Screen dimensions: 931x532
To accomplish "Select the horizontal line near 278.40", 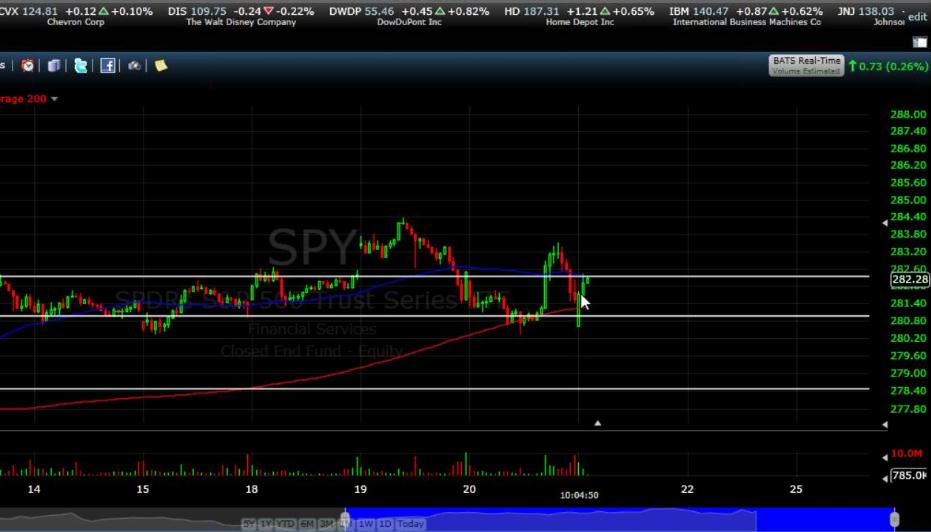I will coord(435,389).
